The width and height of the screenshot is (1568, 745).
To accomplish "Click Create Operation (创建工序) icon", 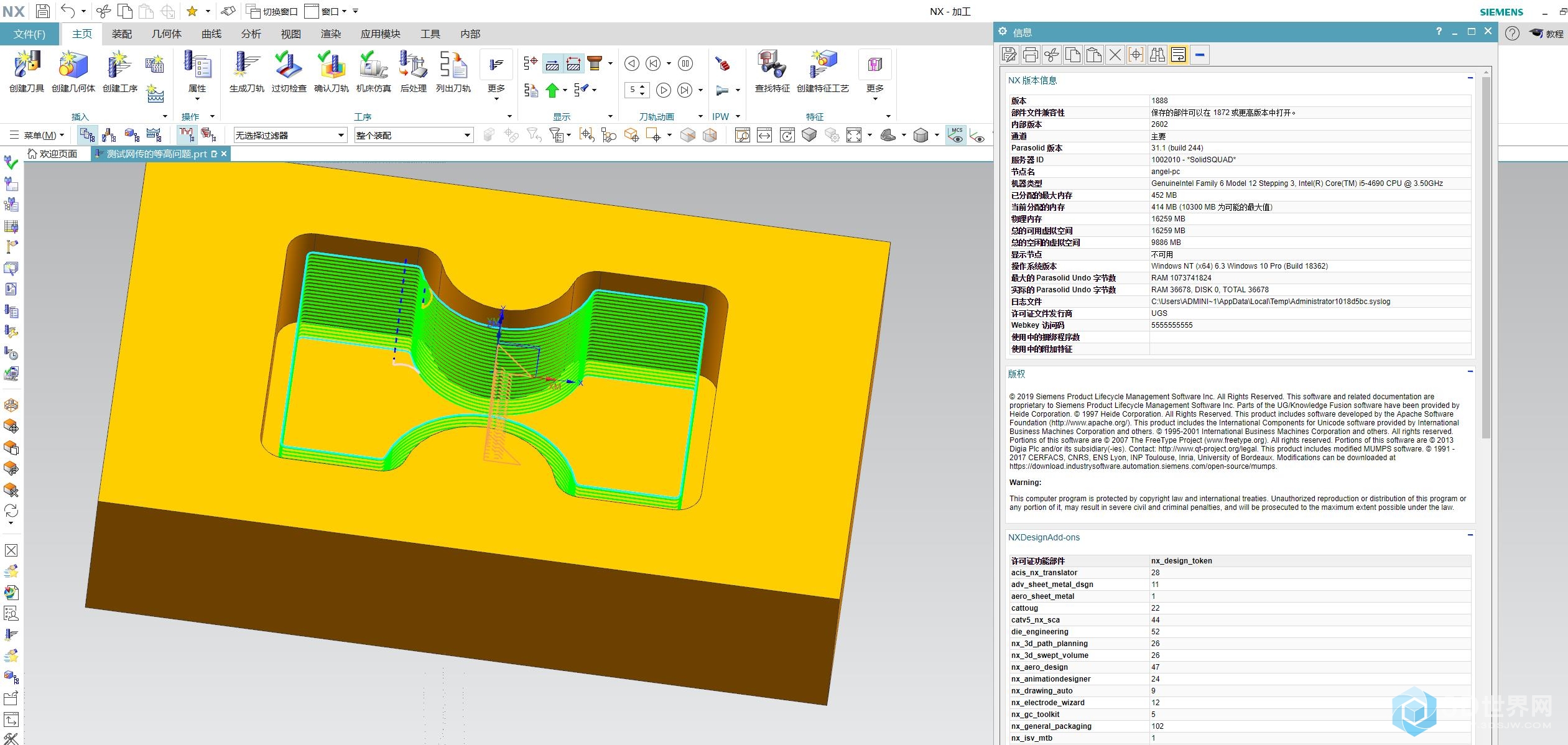I will coord(119,65).
